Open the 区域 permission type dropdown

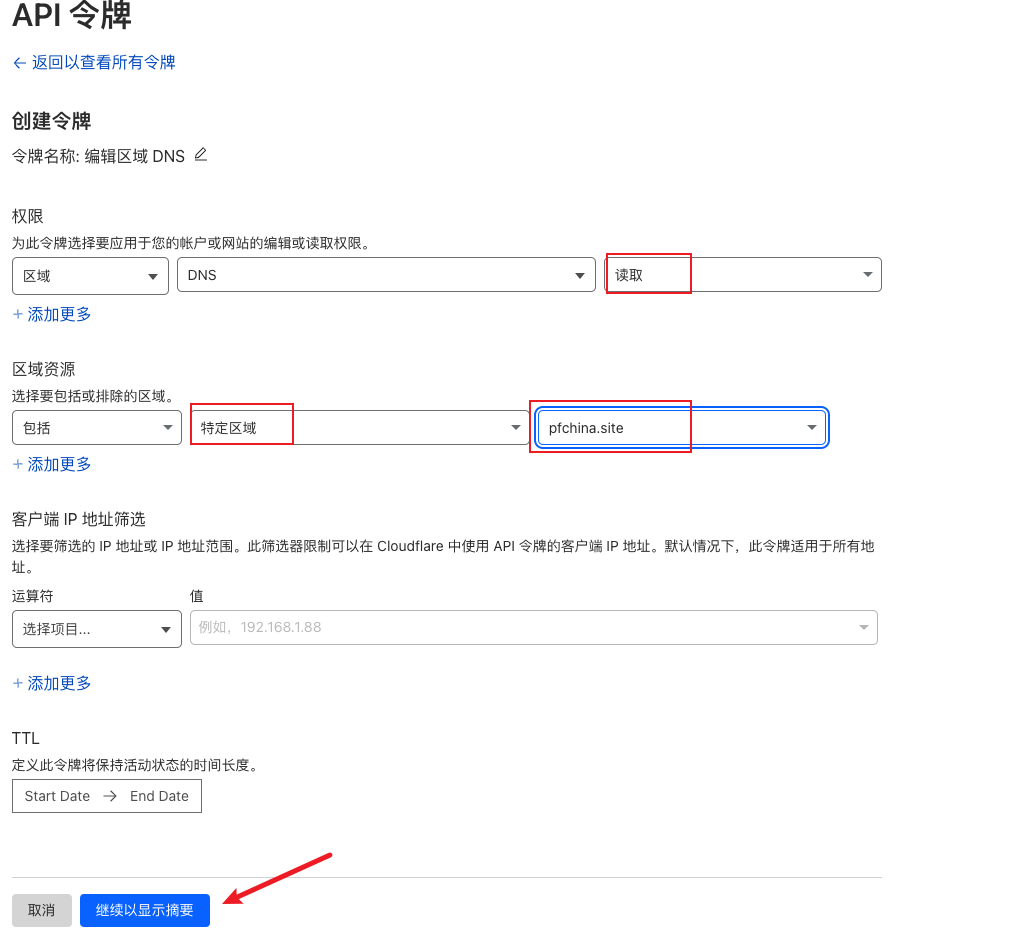click(x=90, y=276)
